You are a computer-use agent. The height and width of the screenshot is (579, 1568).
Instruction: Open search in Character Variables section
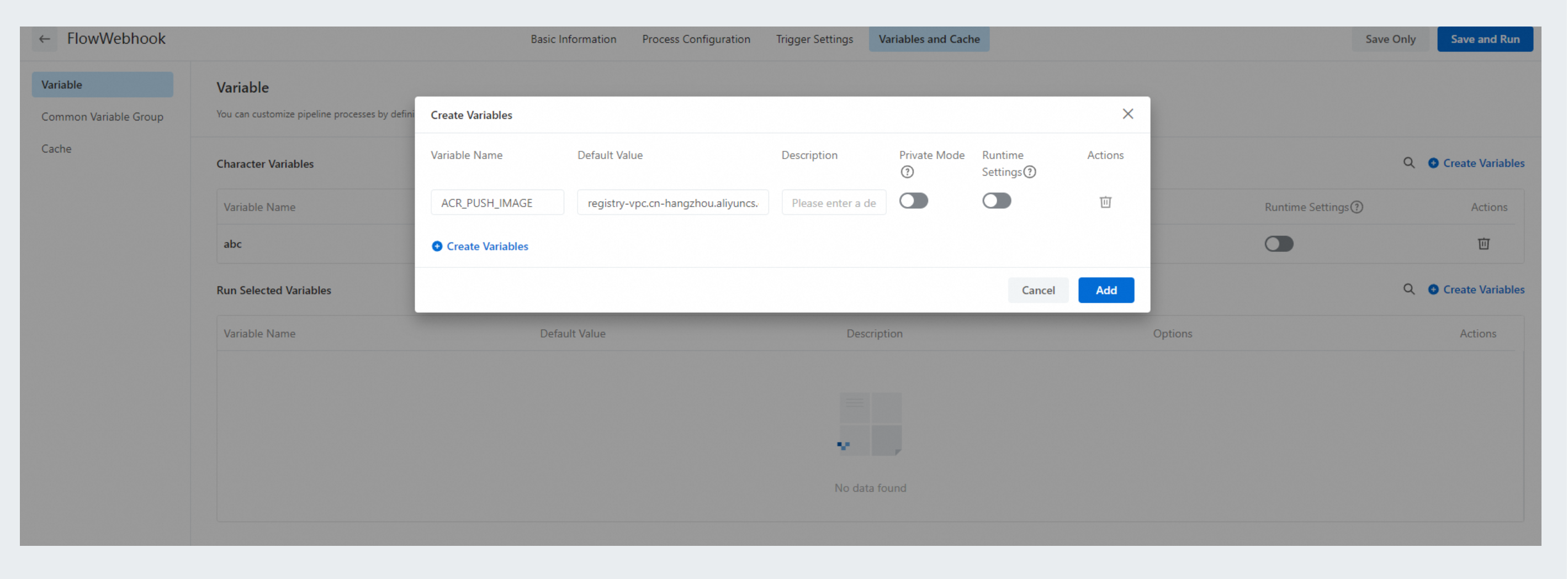[1408, 162]
